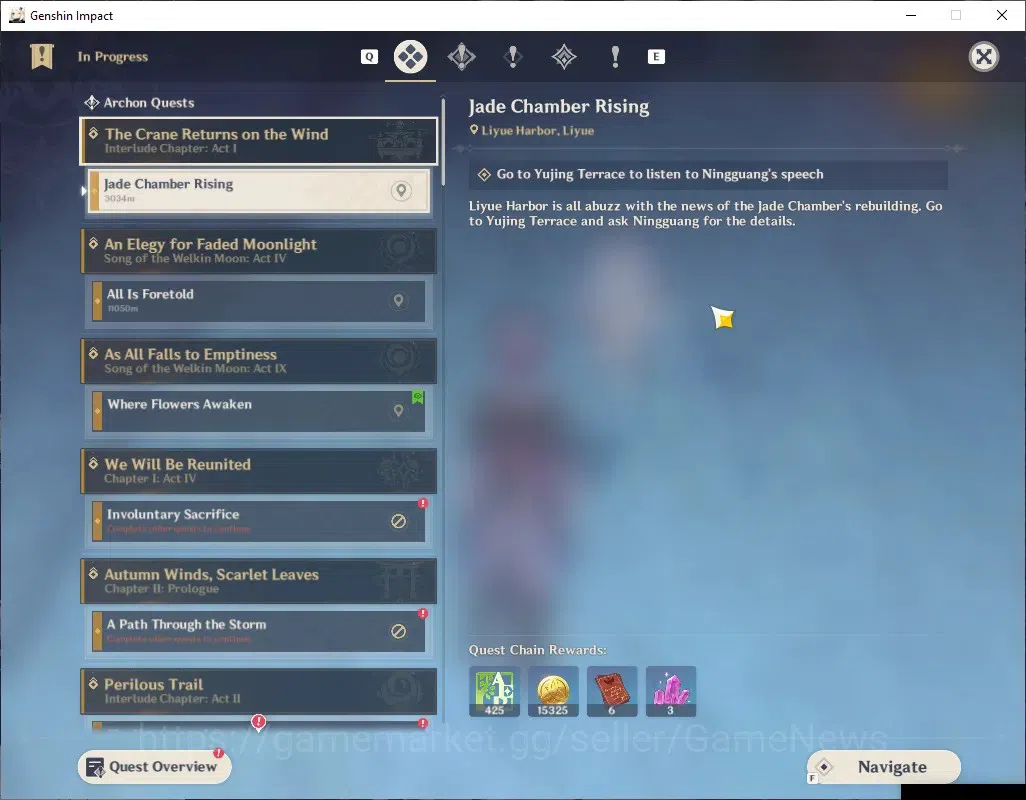Select the Commissions exclamation filter icon
Image resolution: width=1026 pixels, height=800 pixels.
(614, 57)
